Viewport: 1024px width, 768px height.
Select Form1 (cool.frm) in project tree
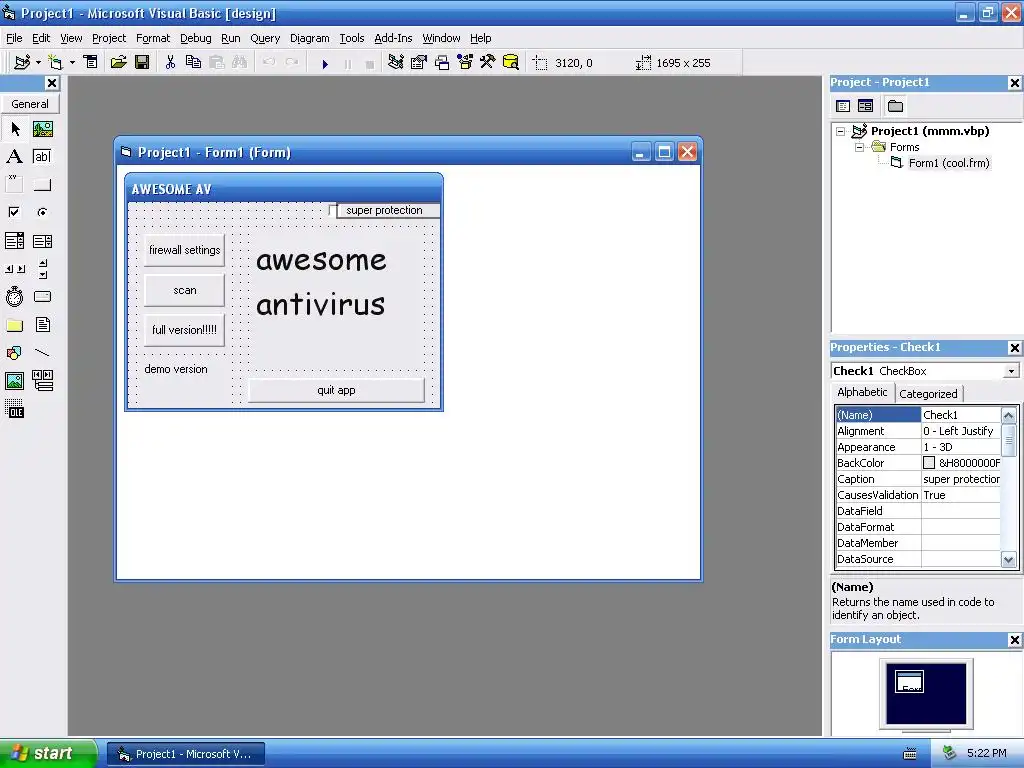click(949, 163)
